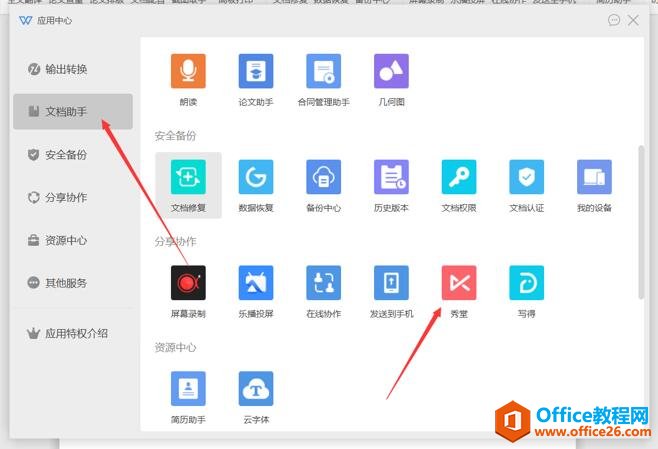658x449 pixels.
Task: Open 乐播投屏 screen casting
Action: 256,283
